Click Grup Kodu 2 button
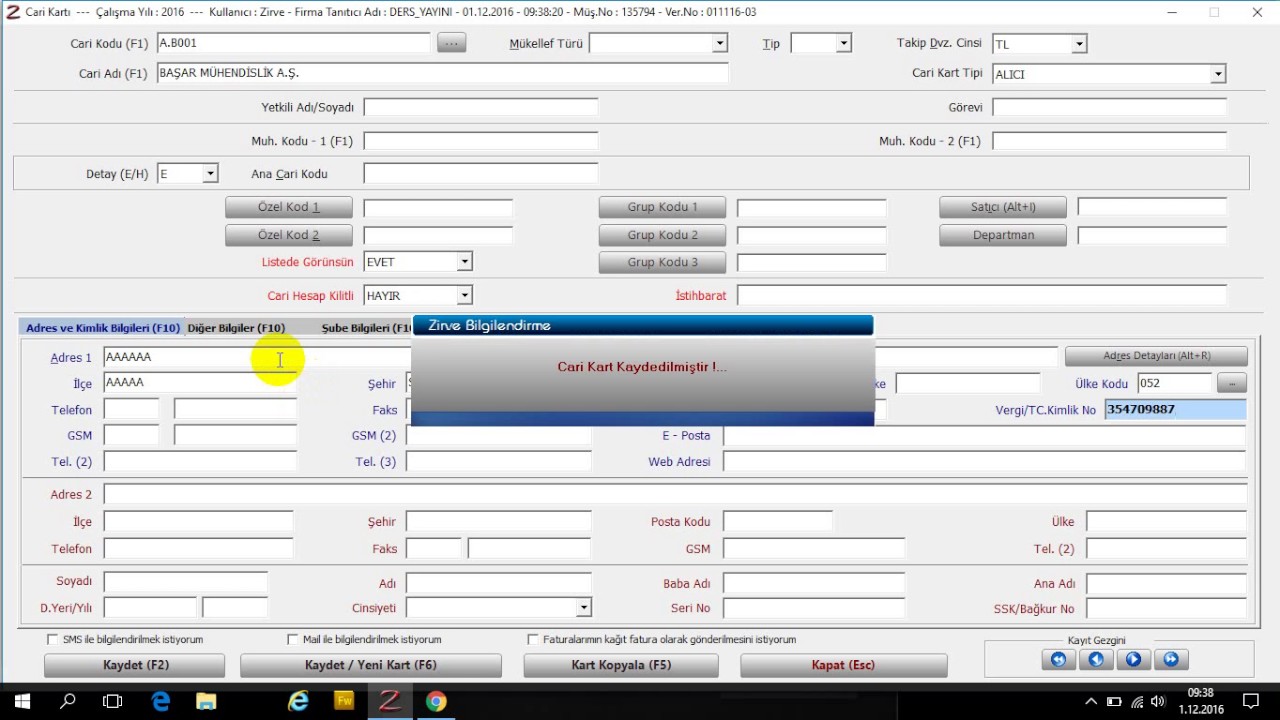This screenshot has height=720, width=1280. pyautogui.click(x=663, y=235)
